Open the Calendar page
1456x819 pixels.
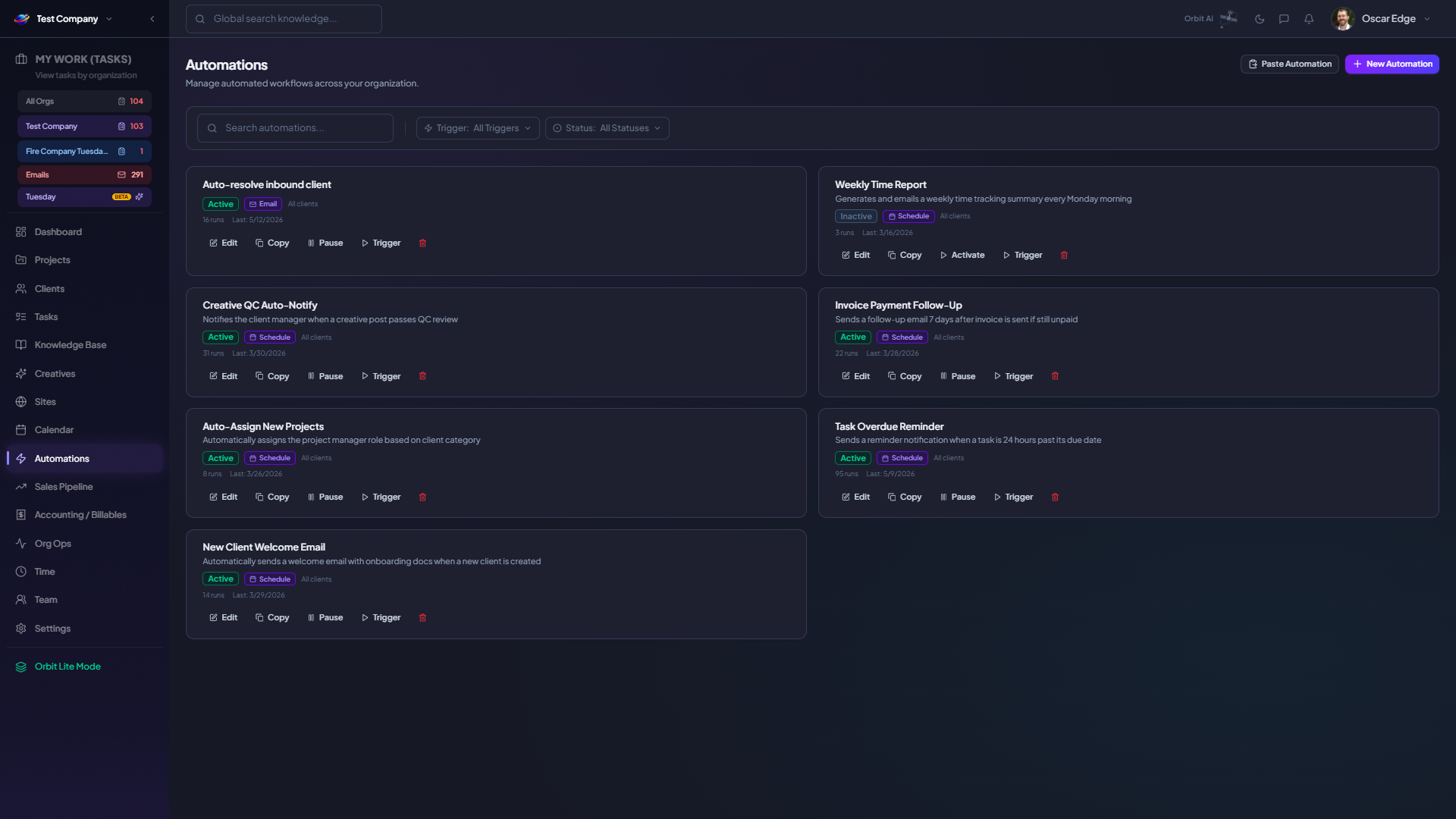tap(84, 430)
